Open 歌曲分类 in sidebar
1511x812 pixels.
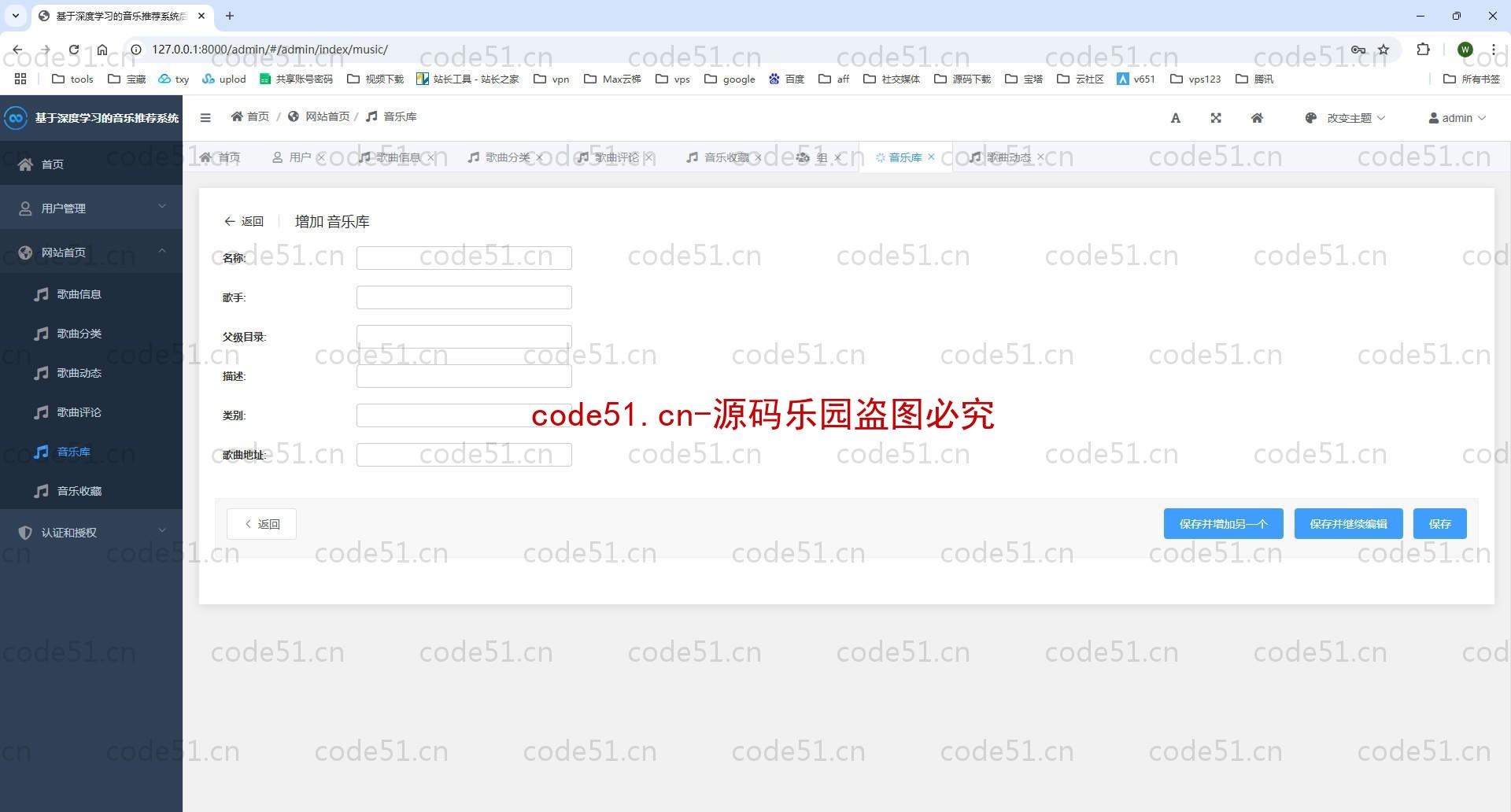tap(91, 334)
